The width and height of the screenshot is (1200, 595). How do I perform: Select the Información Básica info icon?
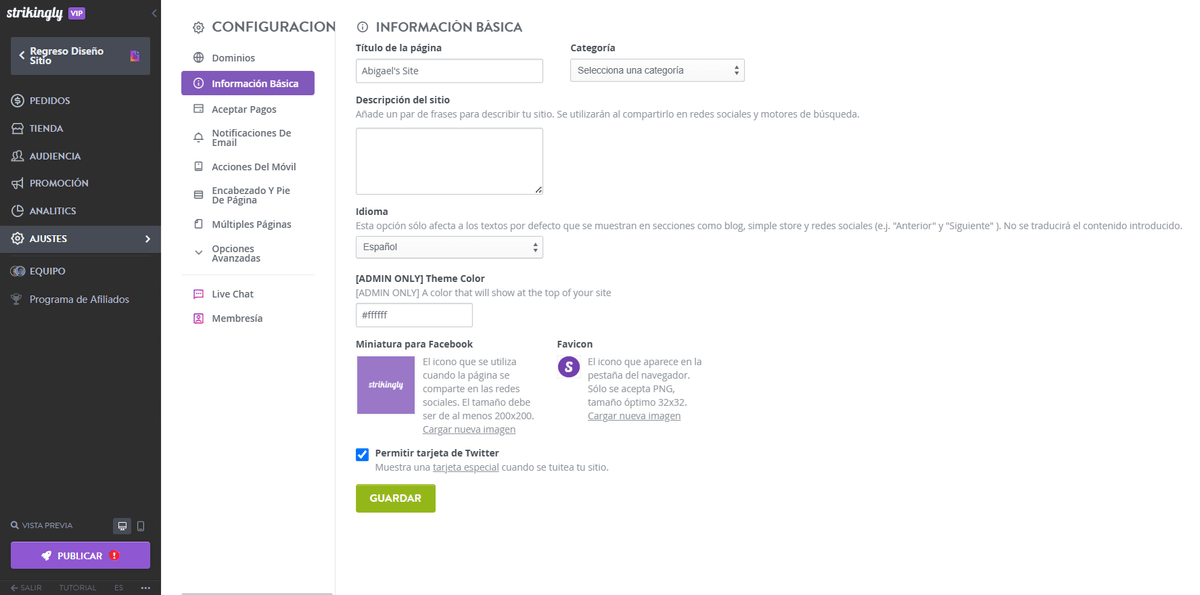coord(201,83)
